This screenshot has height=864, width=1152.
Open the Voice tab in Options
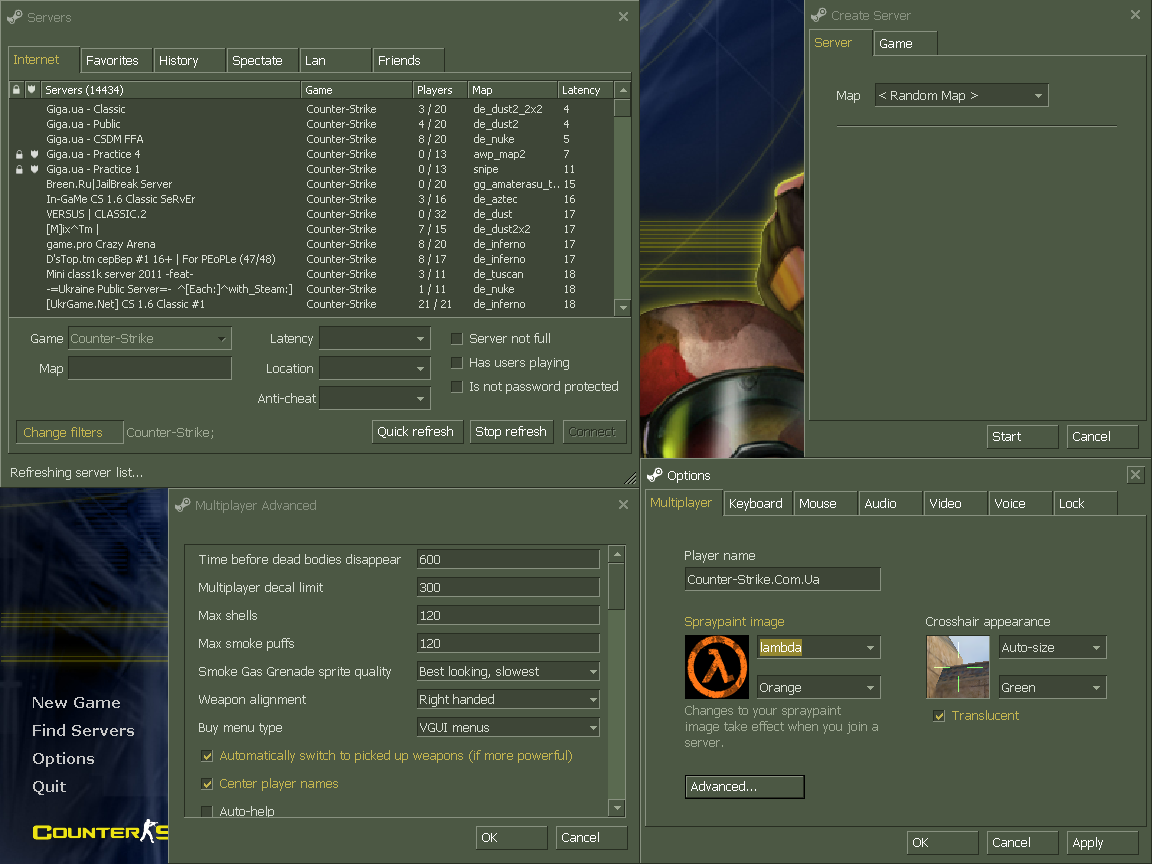coord(1020,503)
